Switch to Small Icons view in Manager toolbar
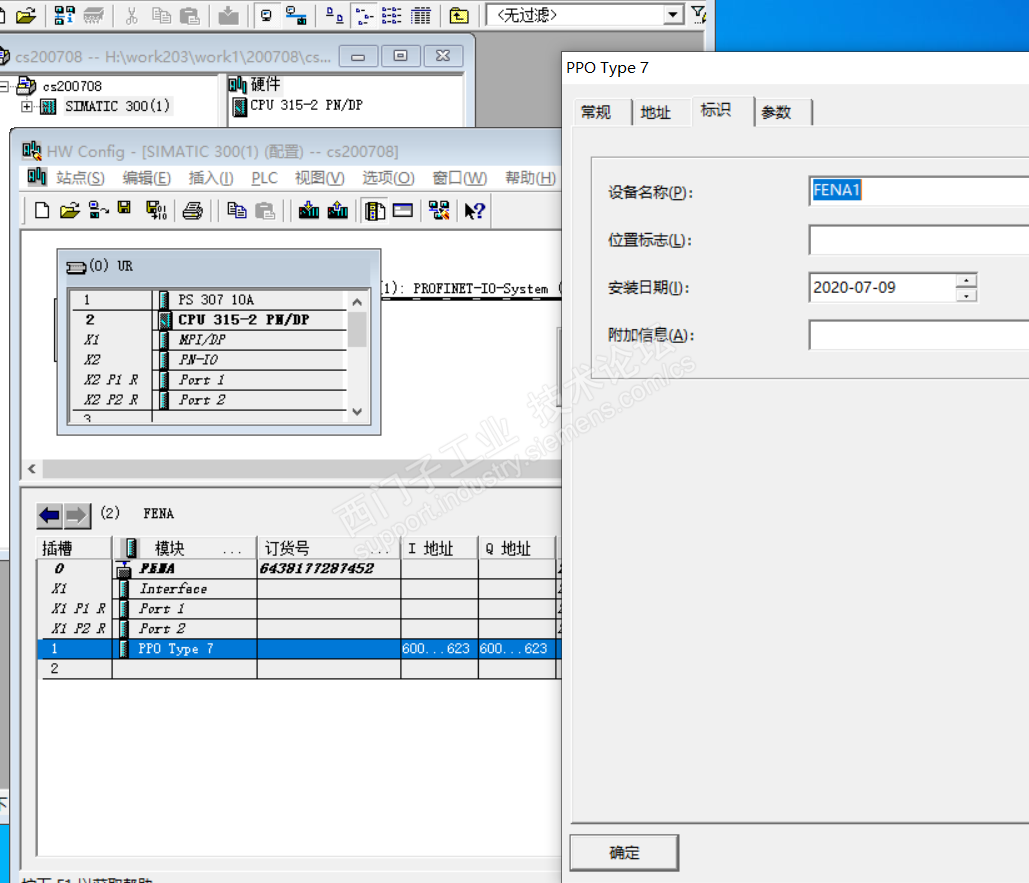Viewport: 1029px width, 883px height. pyautogui.click(x=364, y=15)
